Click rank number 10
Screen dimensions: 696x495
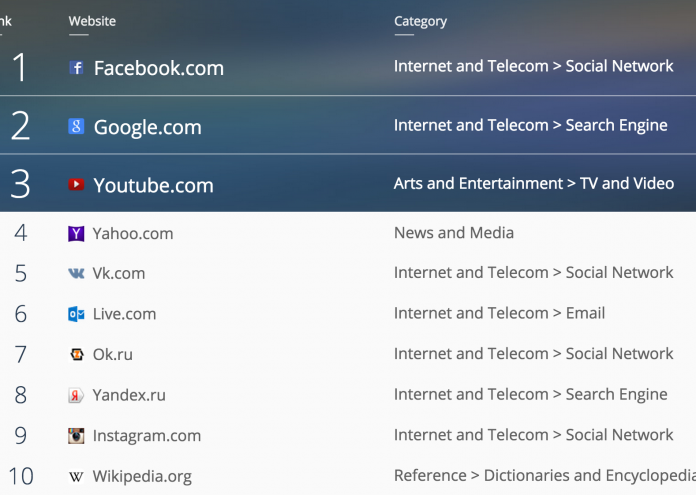[21, 476]
